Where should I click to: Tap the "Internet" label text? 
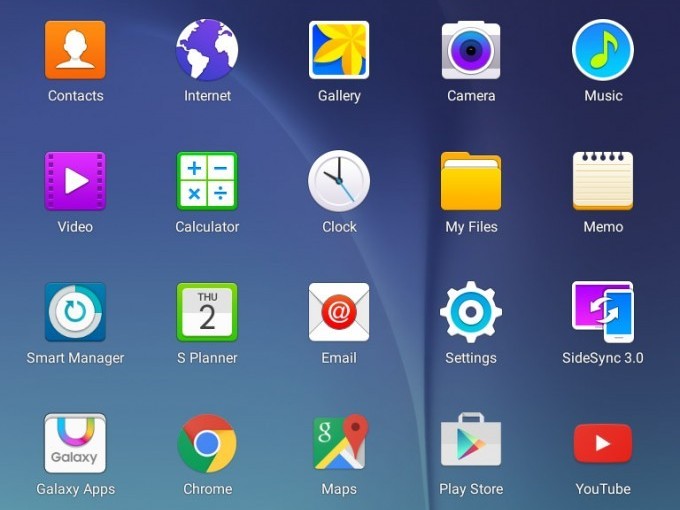tap(207, 96)
